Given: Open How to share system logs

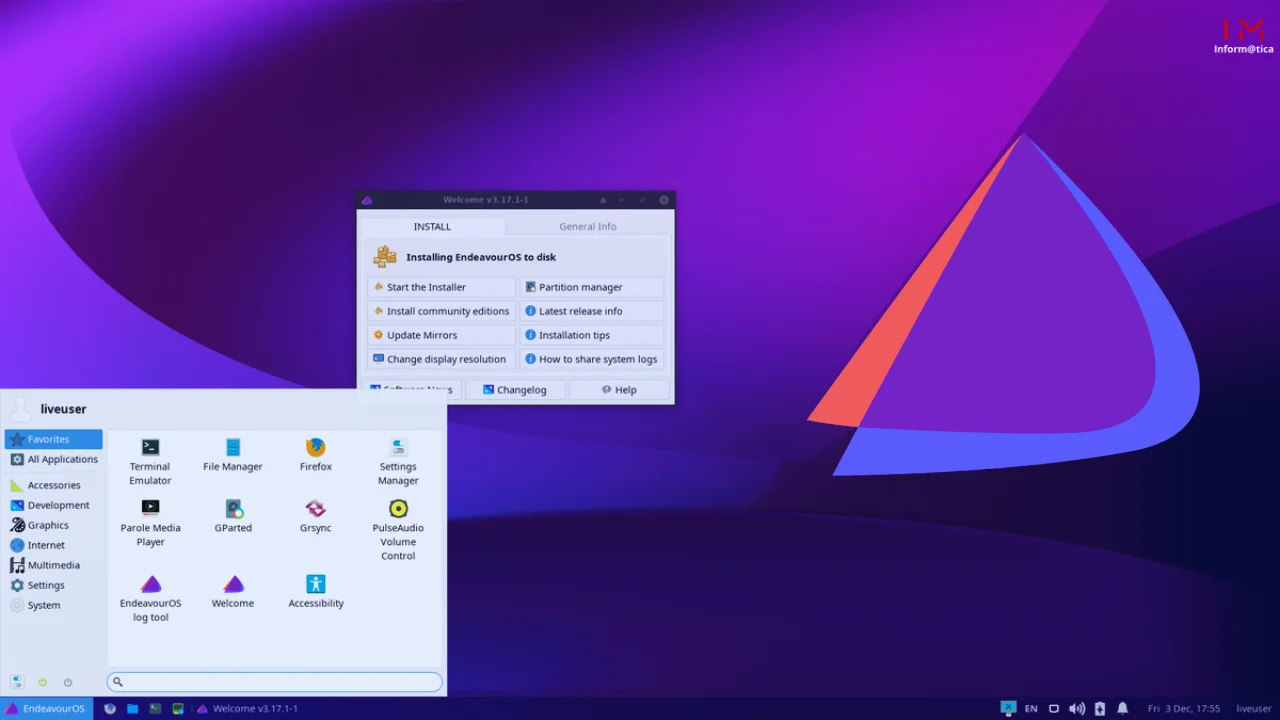Looking at the screenshot, I should coord(591,359).
